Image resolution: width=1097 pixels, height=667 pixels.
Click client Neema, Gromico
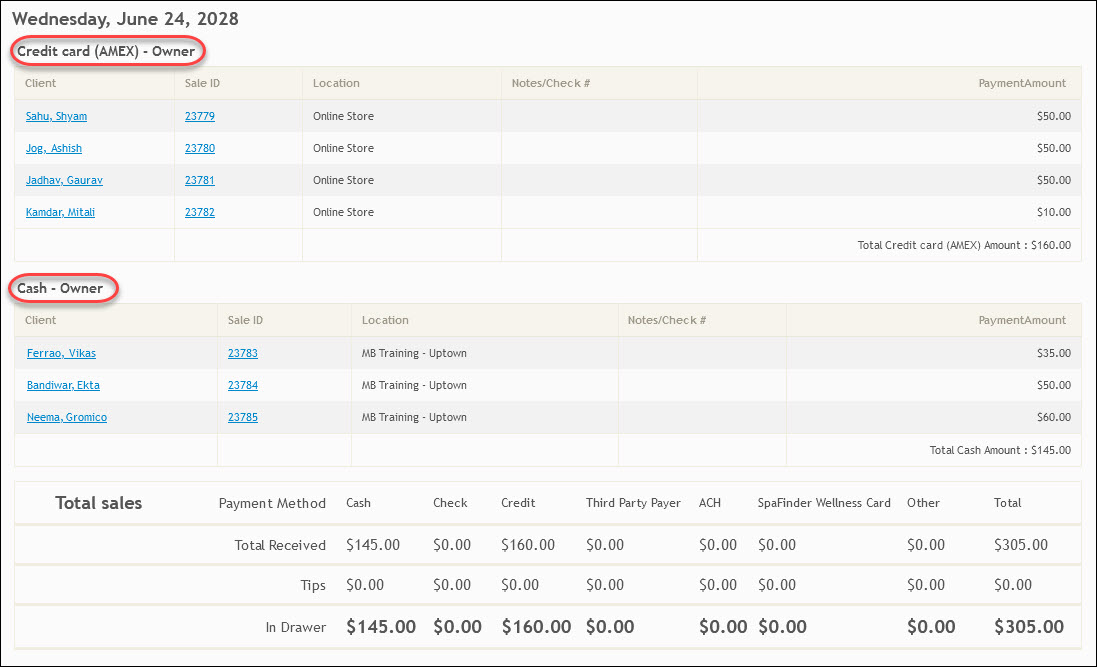67,417
